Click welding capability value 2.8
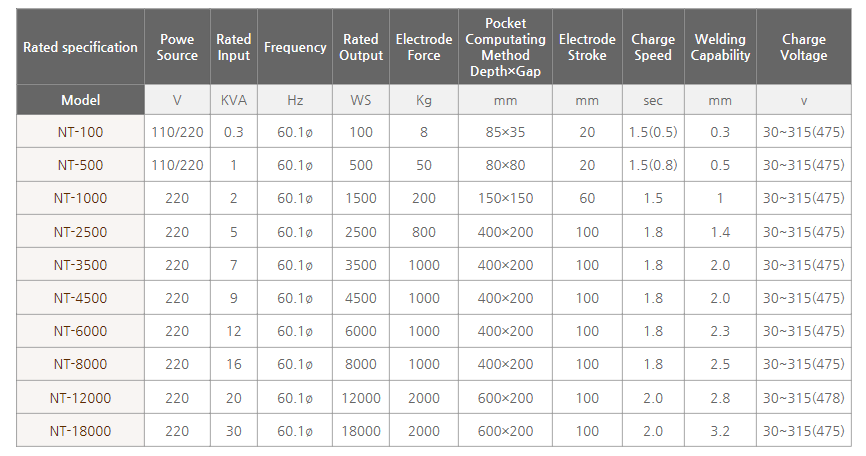This screenshot has height=456, width=866. click(x=720, y=398)
